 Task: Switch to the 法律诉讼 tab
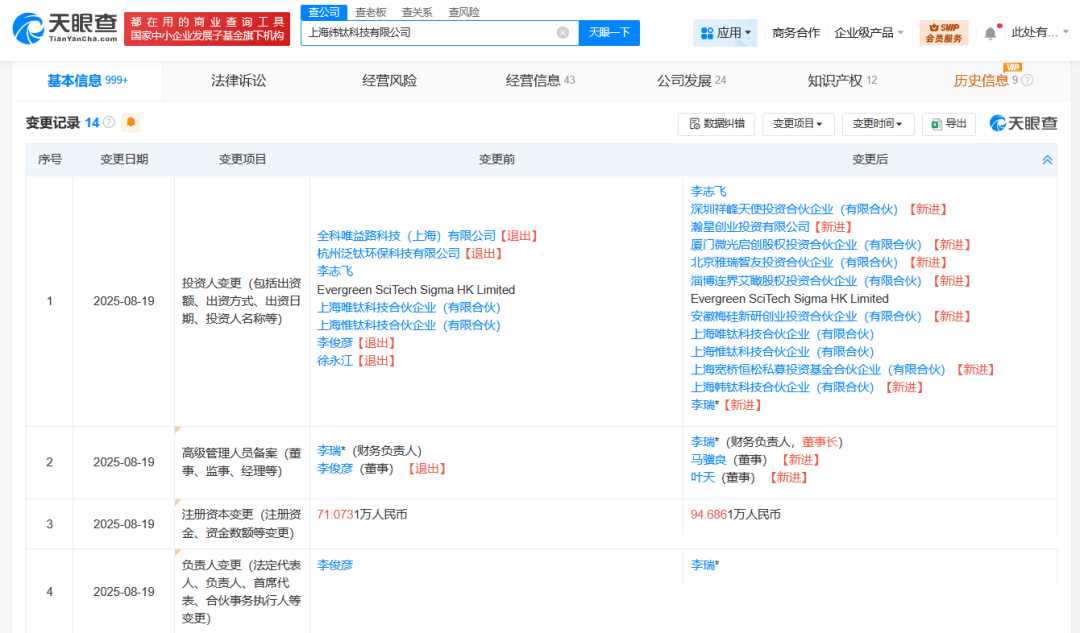click(x=238, y=81)
